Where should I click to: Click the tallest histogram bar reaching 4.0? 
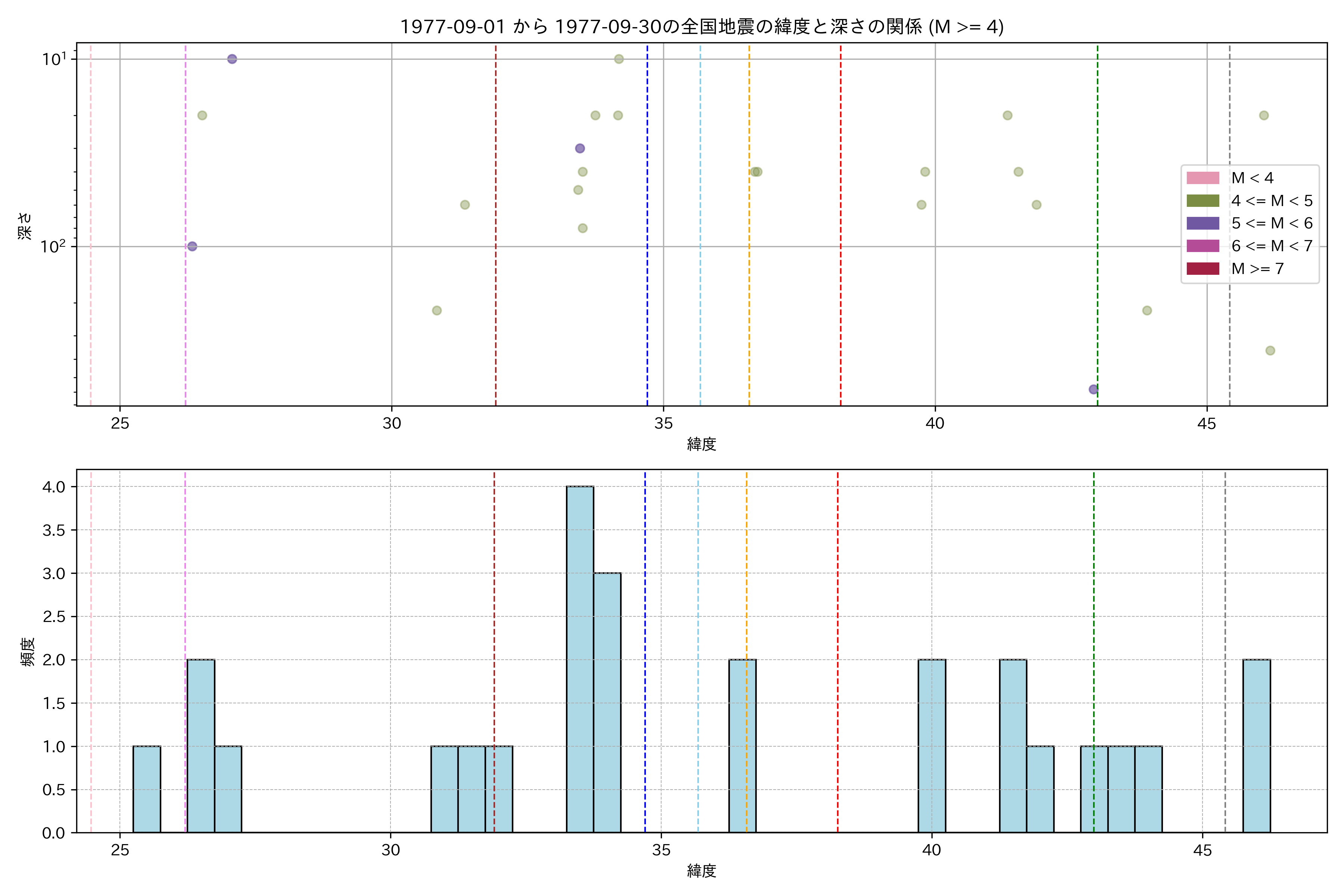point(579,659)
